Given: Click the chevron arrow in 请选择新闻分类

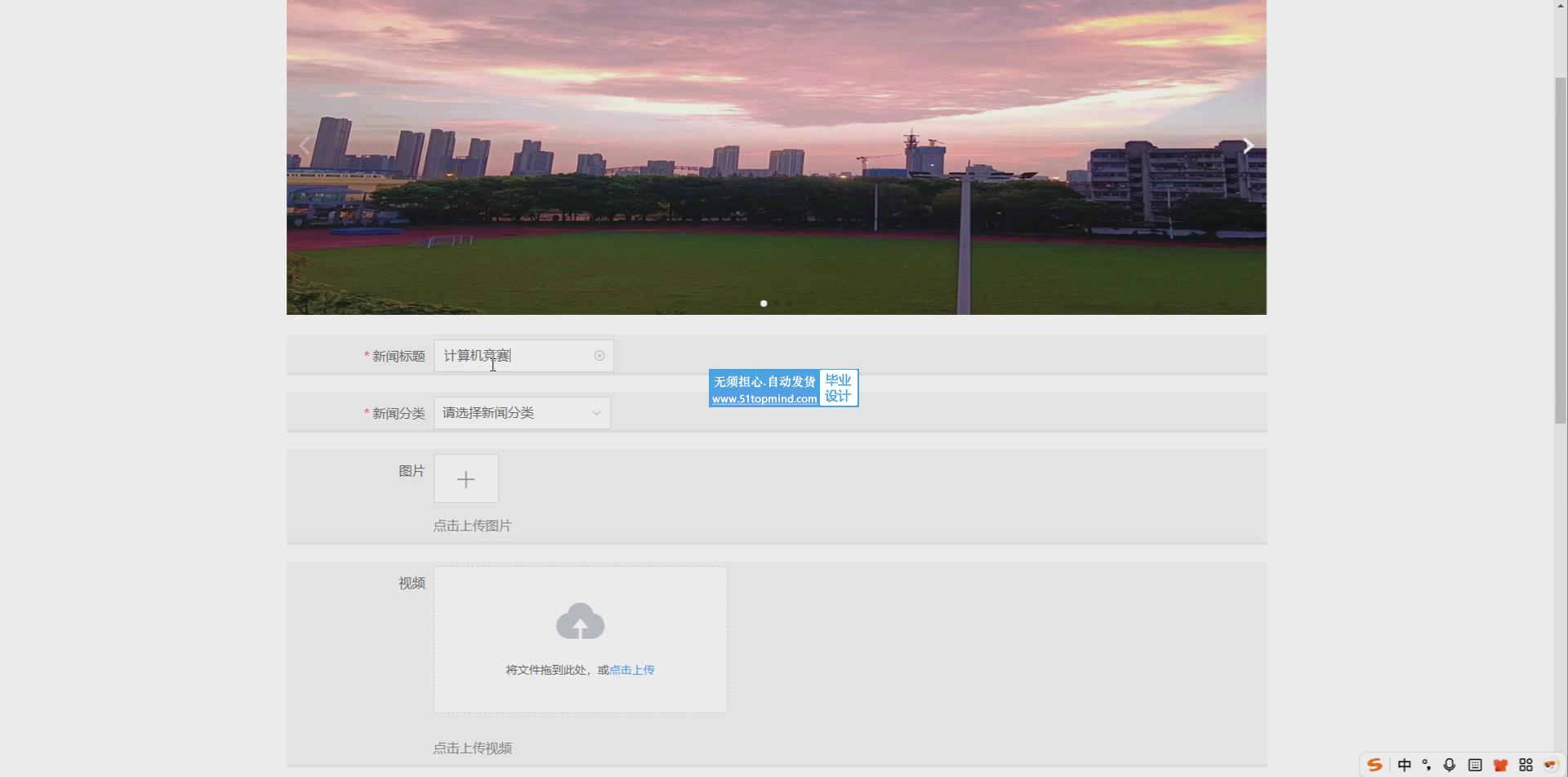Looking at the screenshot, I should coord(596,413).
